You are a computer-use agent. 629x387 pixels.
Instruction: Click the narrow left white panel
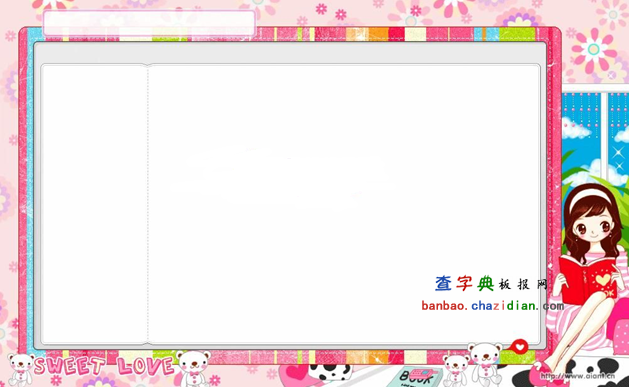coord(94,204)
